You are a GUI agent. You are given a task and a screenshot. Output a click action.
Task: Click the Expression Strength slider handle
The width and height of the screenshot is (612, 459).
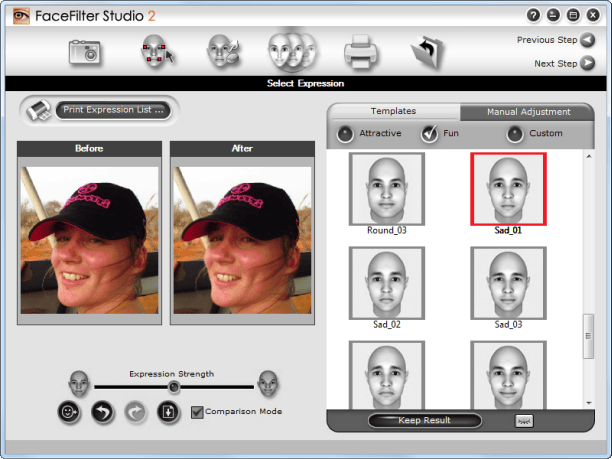(x=174, y=387)
